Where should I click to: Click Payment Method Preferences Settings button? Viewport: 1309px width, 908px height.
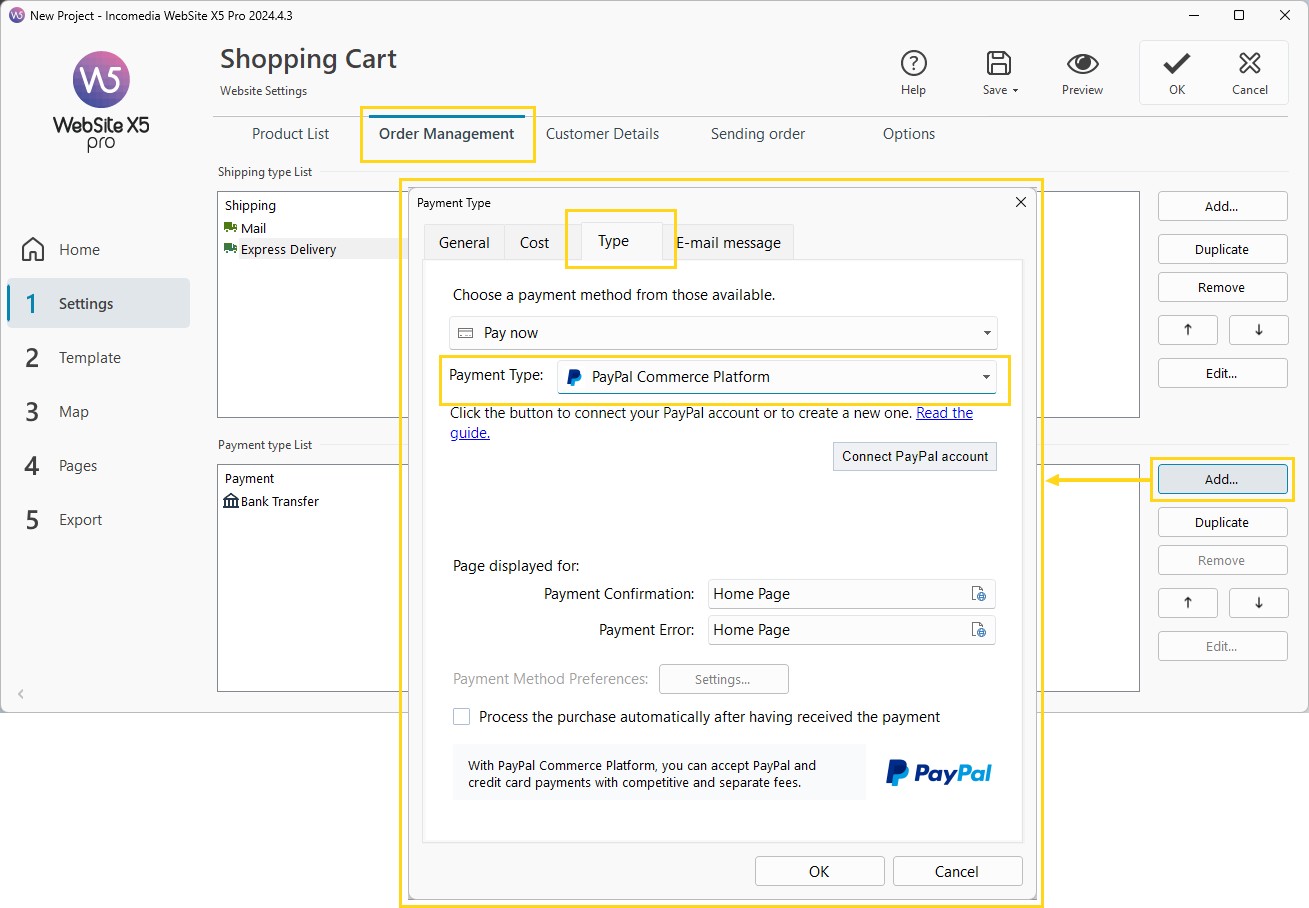[x=723, y=679]
